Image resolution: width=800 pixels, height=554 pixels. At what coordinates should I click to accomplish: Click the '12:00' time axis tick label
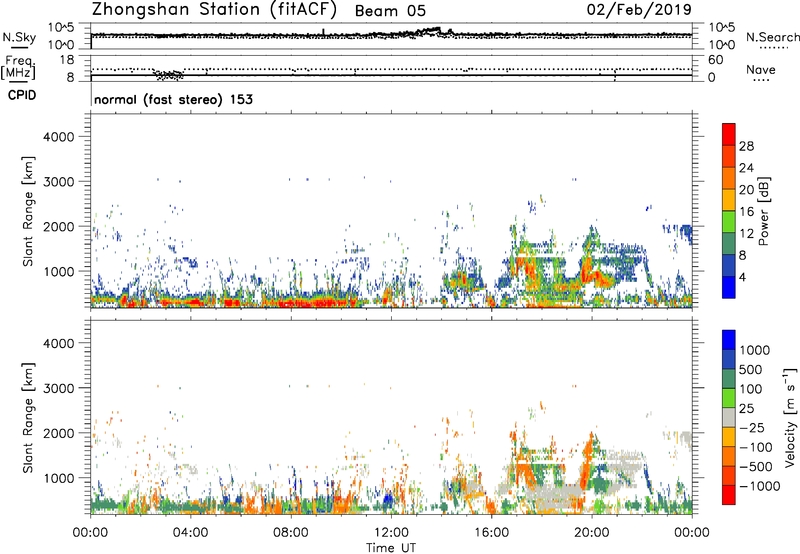391,533
